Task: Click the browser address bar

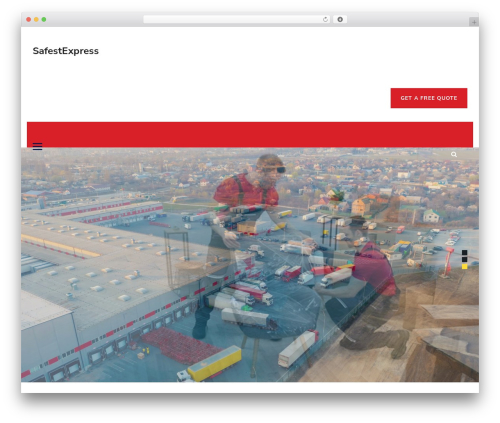Action: tap(237, 19)
